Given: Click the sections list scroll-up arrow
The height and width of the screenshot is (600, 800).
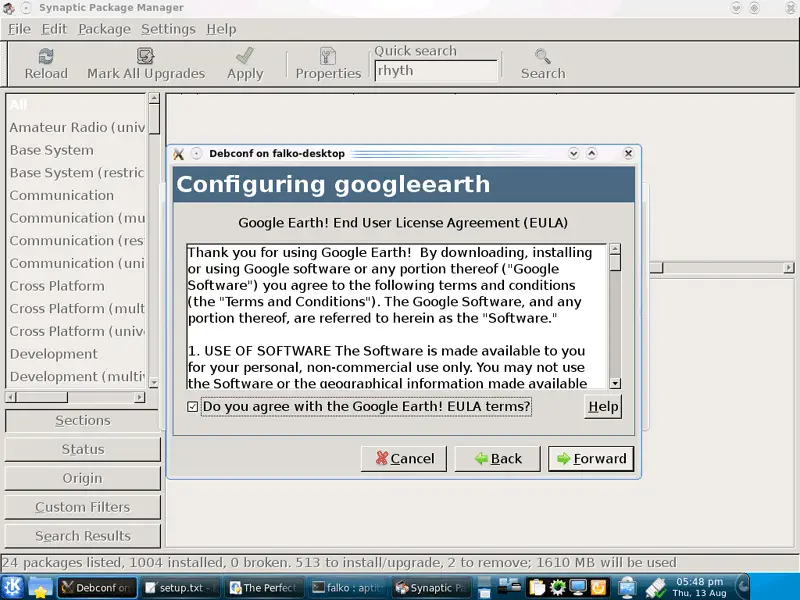Looking at the screenshot, I should point(154,98).
